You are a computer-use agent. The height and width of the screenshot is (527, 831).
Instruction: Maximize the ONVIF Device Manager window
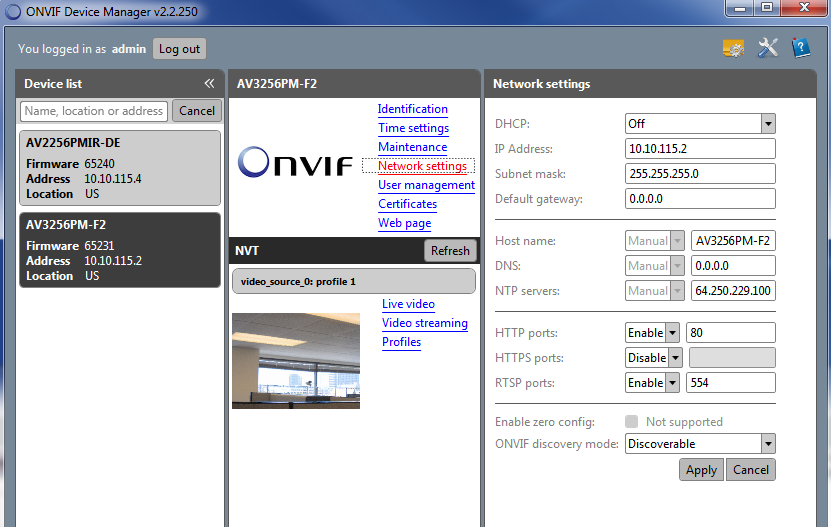pyautogui.click(x=767, y=8)
